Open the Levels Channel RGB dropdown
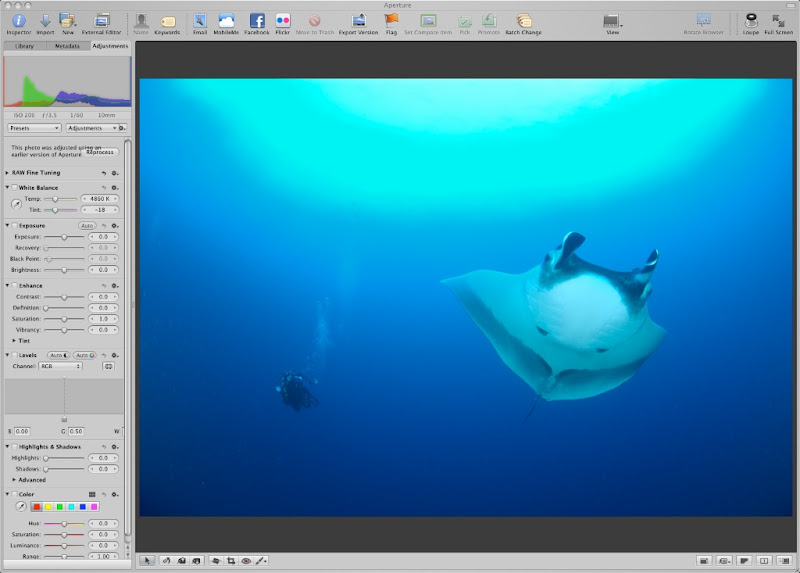 tap(60, 366)
